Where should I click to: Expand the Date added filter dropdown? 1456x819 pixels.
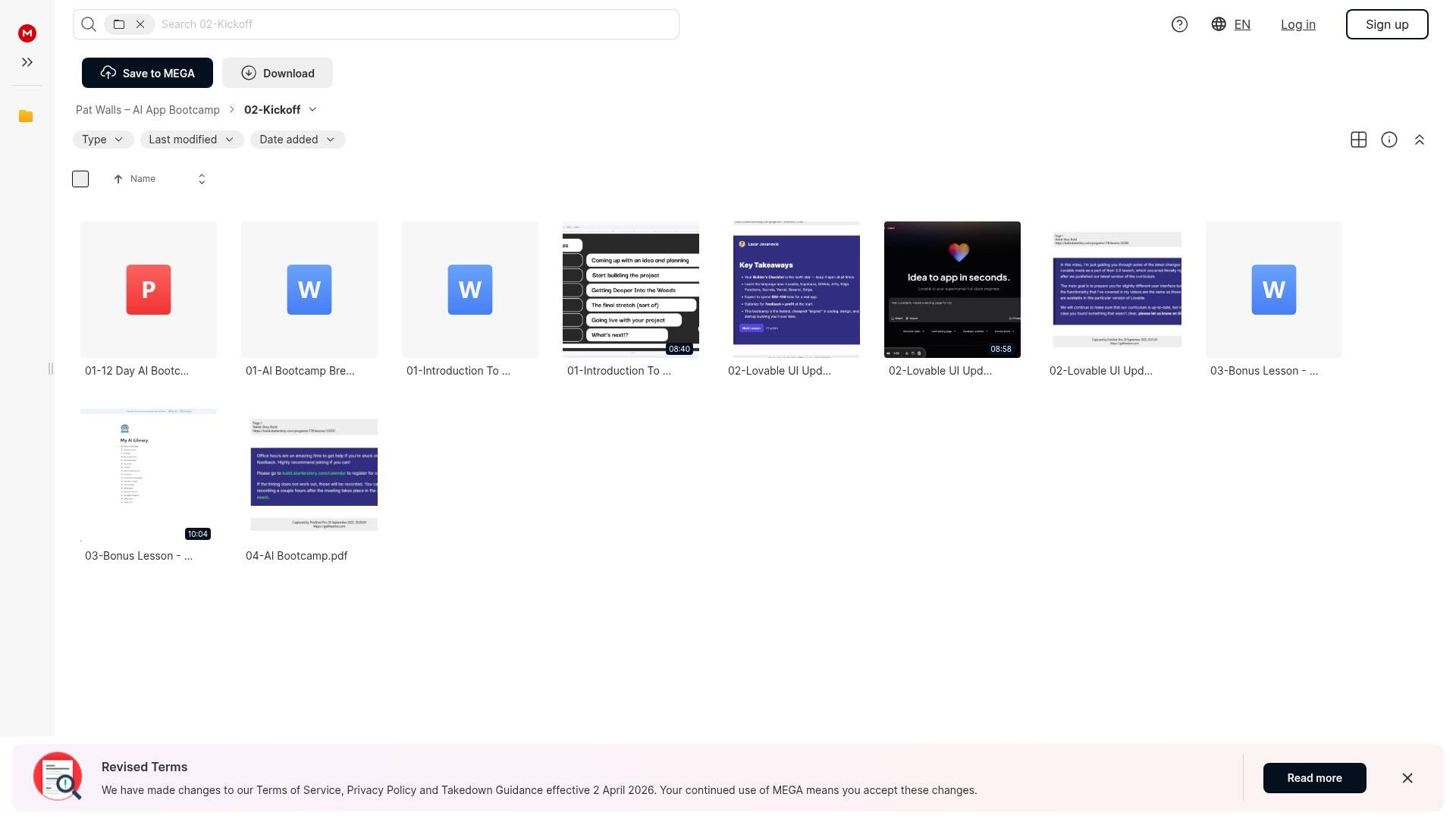point(297,140)
